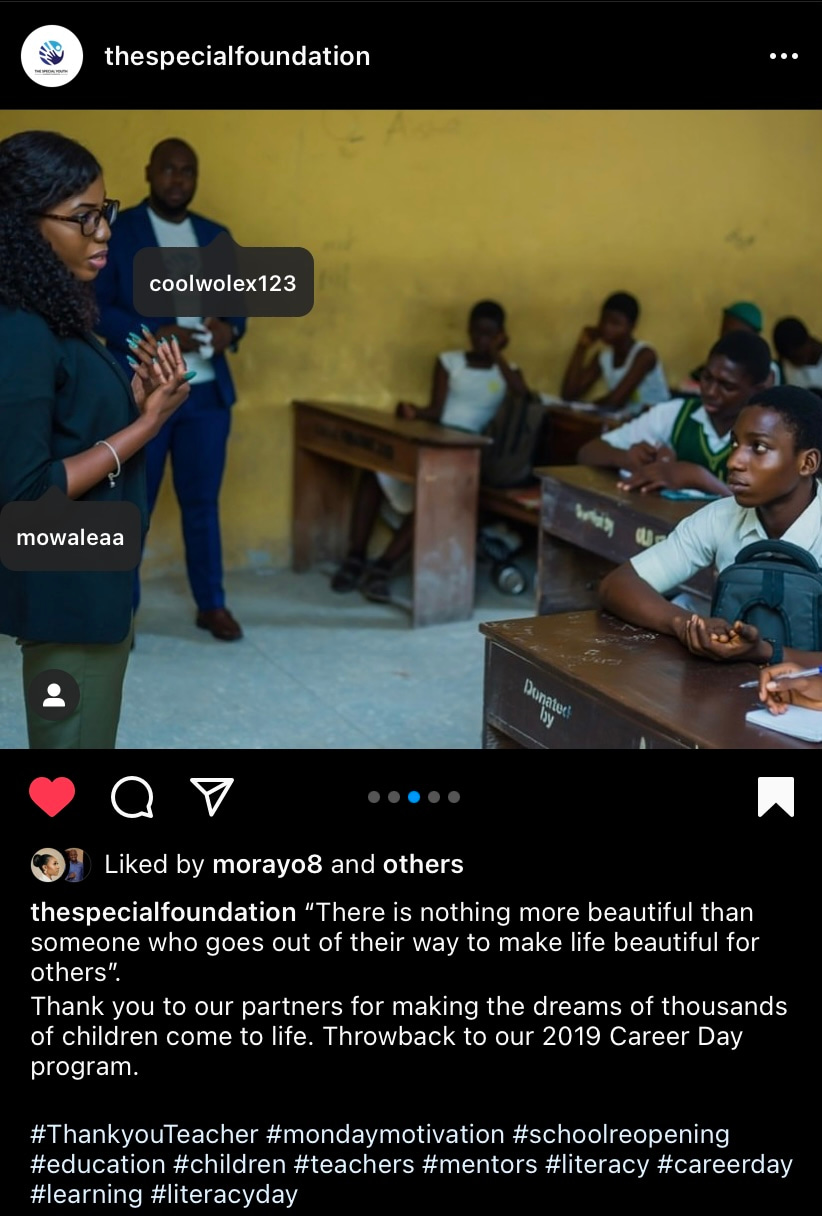Open coolwolex123 tag on photo
822x1216 pixels.
[x=223, y=283]
